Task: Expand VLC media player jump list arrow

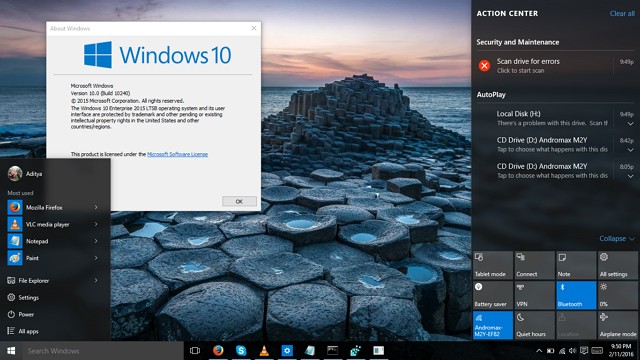Action: pos(96,224)
